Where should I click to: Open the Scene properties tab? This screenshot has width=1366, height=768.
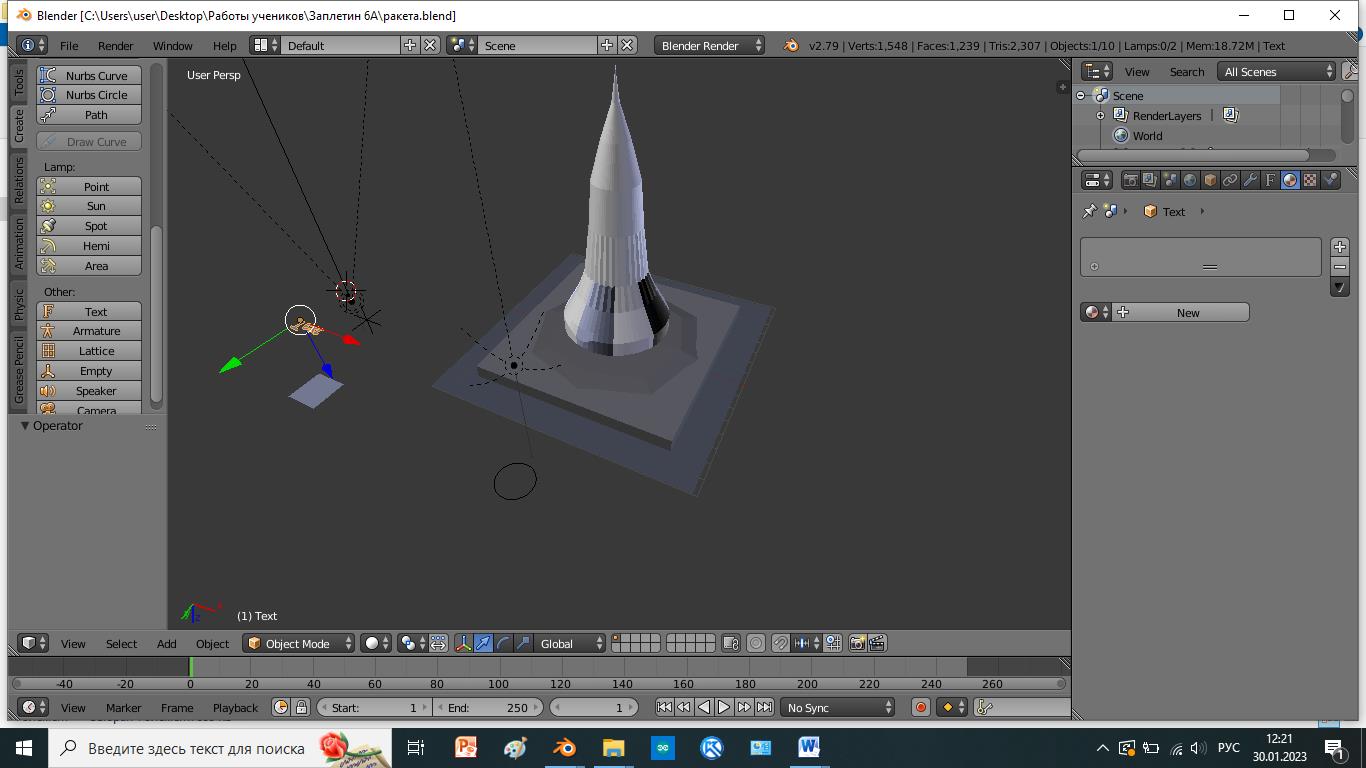tap(1170, 181)
